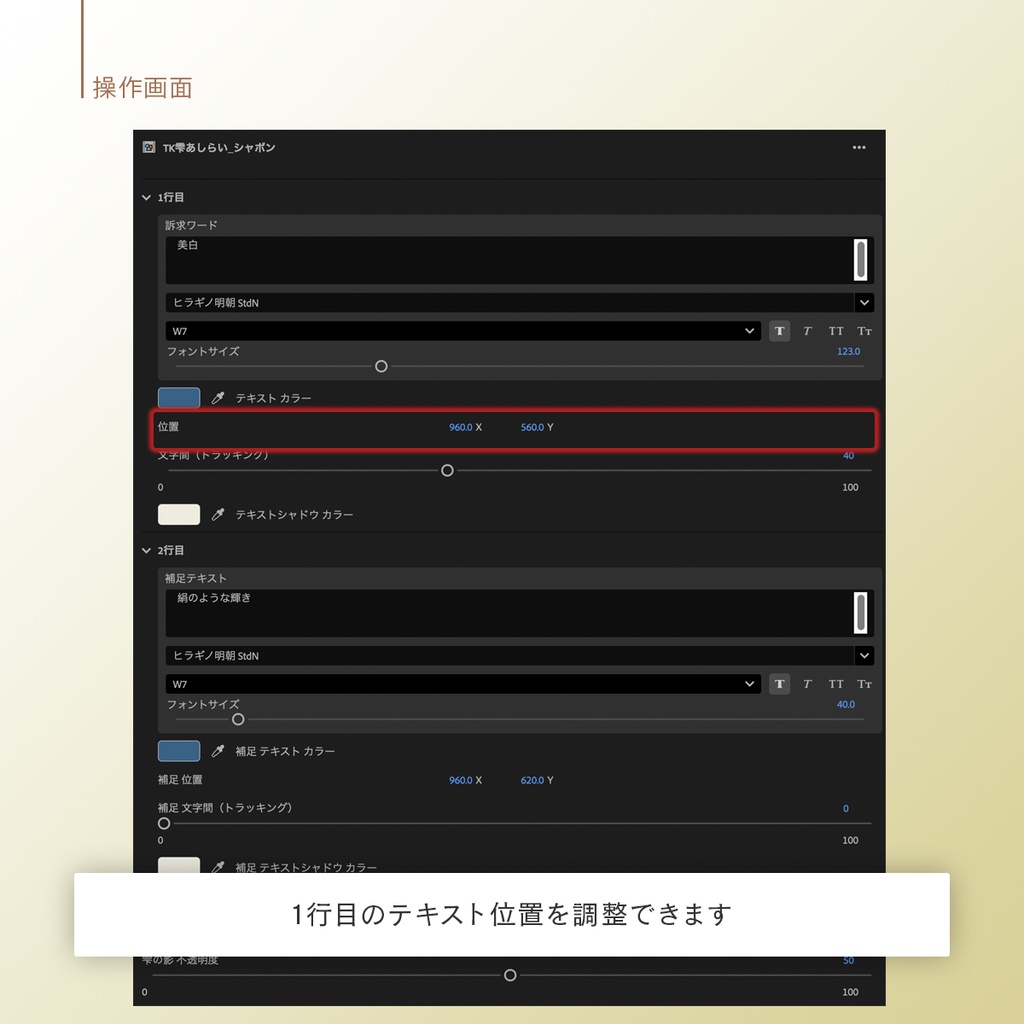Click the 補足 位置 Y value 620.0
The width and height of the screenshot is (1024, 1024).
532,780
